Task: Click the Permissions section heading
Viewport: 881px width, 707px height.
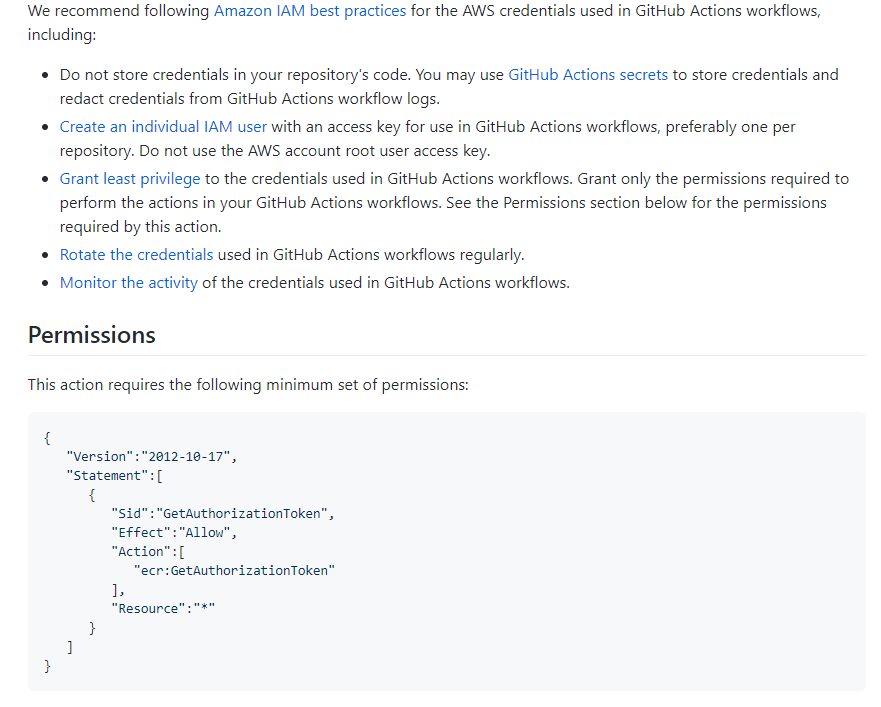Action: tap(91, 334)
